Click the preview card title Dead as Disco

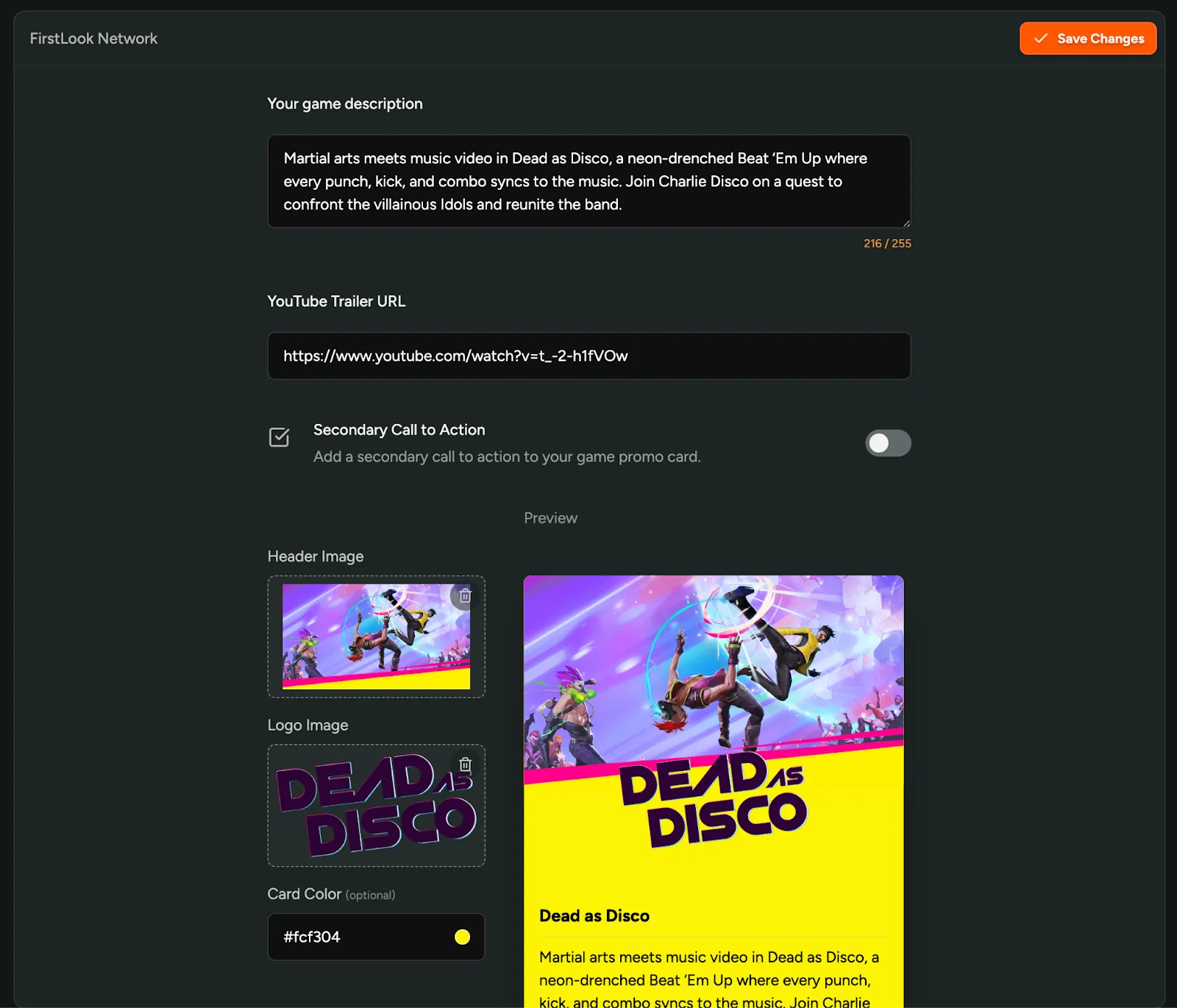pyautogui.click(x=594, y=916)
